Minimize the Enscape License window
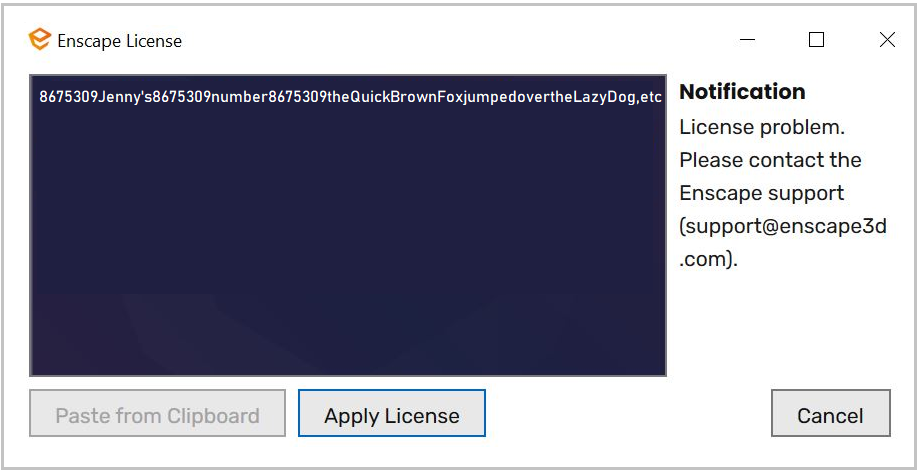The image size is (921, 475). (x=747, y=40)
